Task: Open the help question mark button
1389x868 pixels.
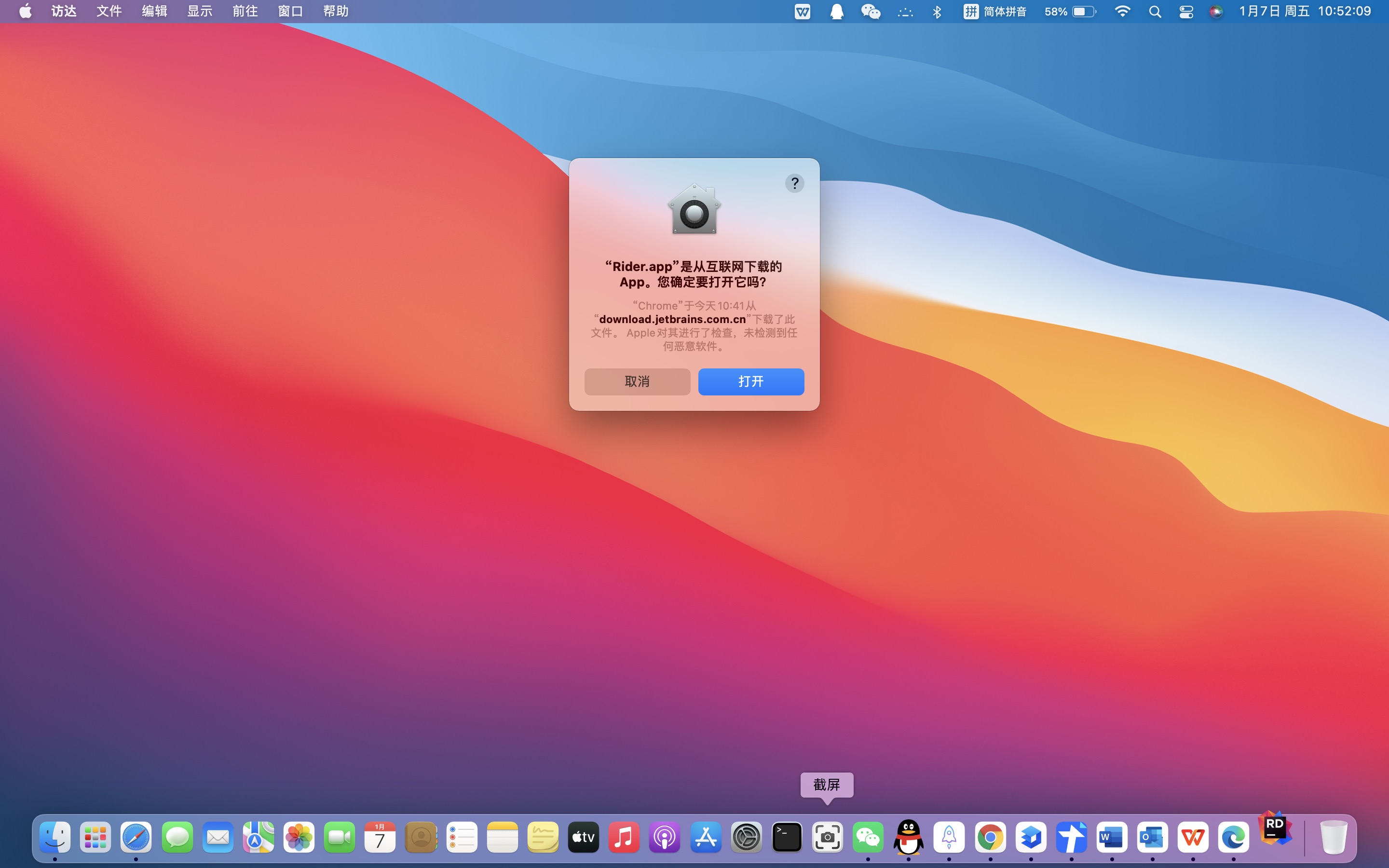Action: point(794,183)
